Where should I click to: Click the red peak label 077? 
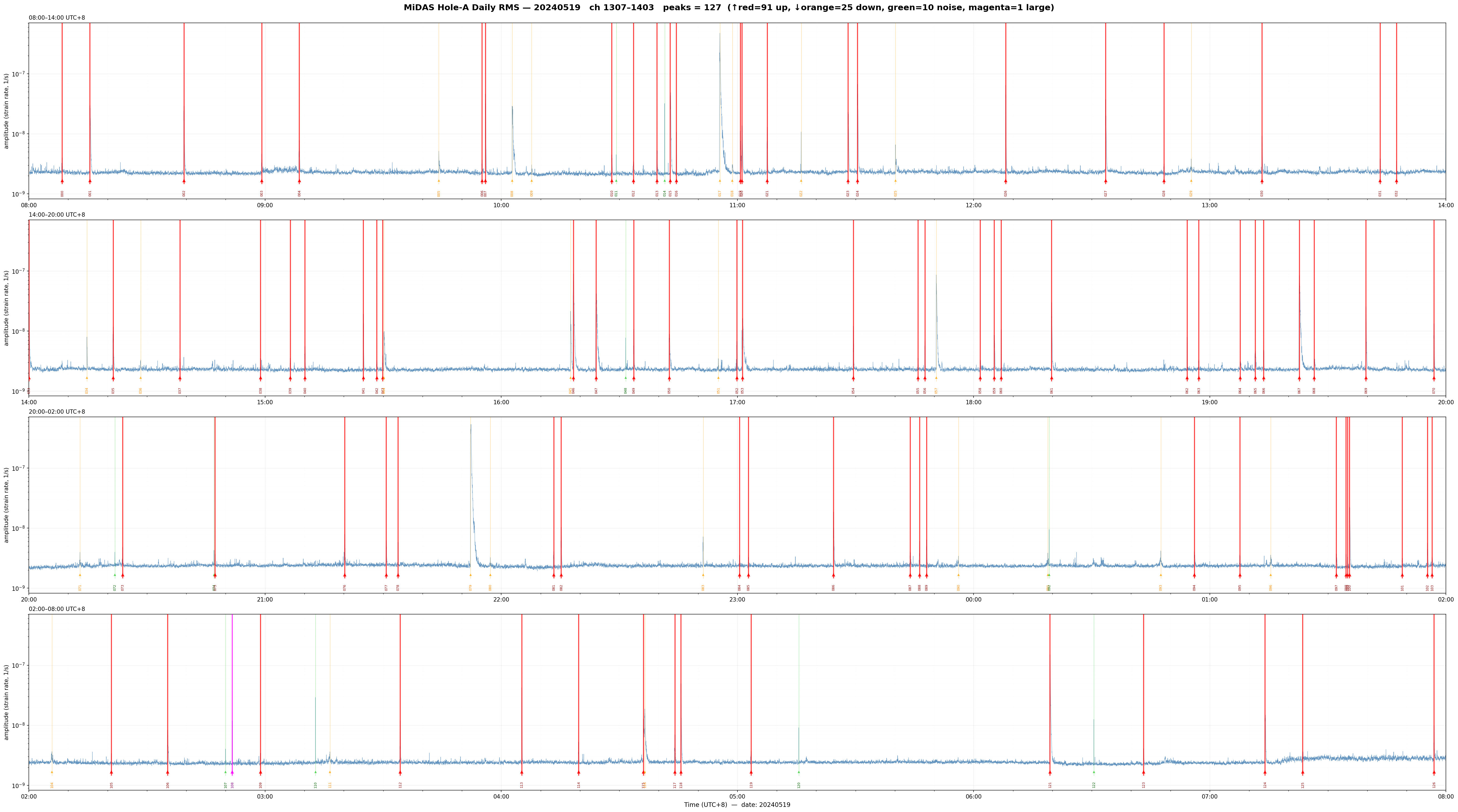click(x=387, y=588)
